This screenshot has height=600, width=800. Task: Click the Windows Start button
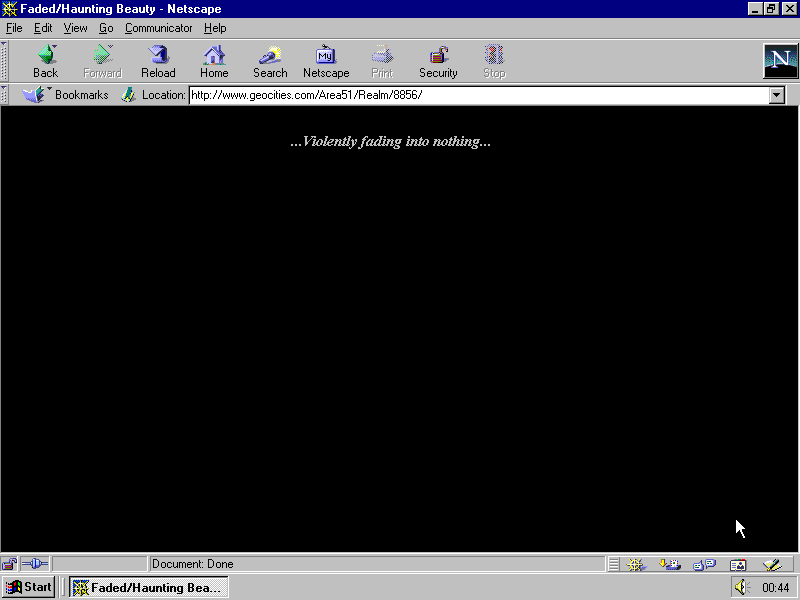(x=28, y=587)
